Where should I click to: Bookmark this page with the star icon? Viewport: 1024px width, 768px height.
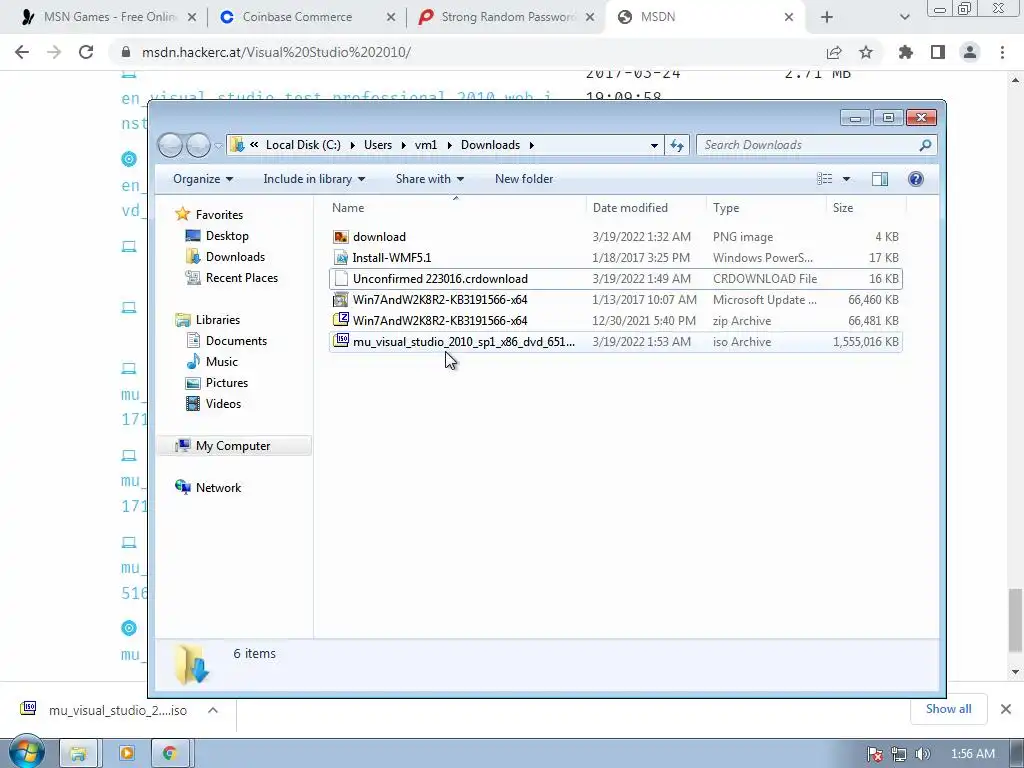pyautogui.click(x=866, y=52)
